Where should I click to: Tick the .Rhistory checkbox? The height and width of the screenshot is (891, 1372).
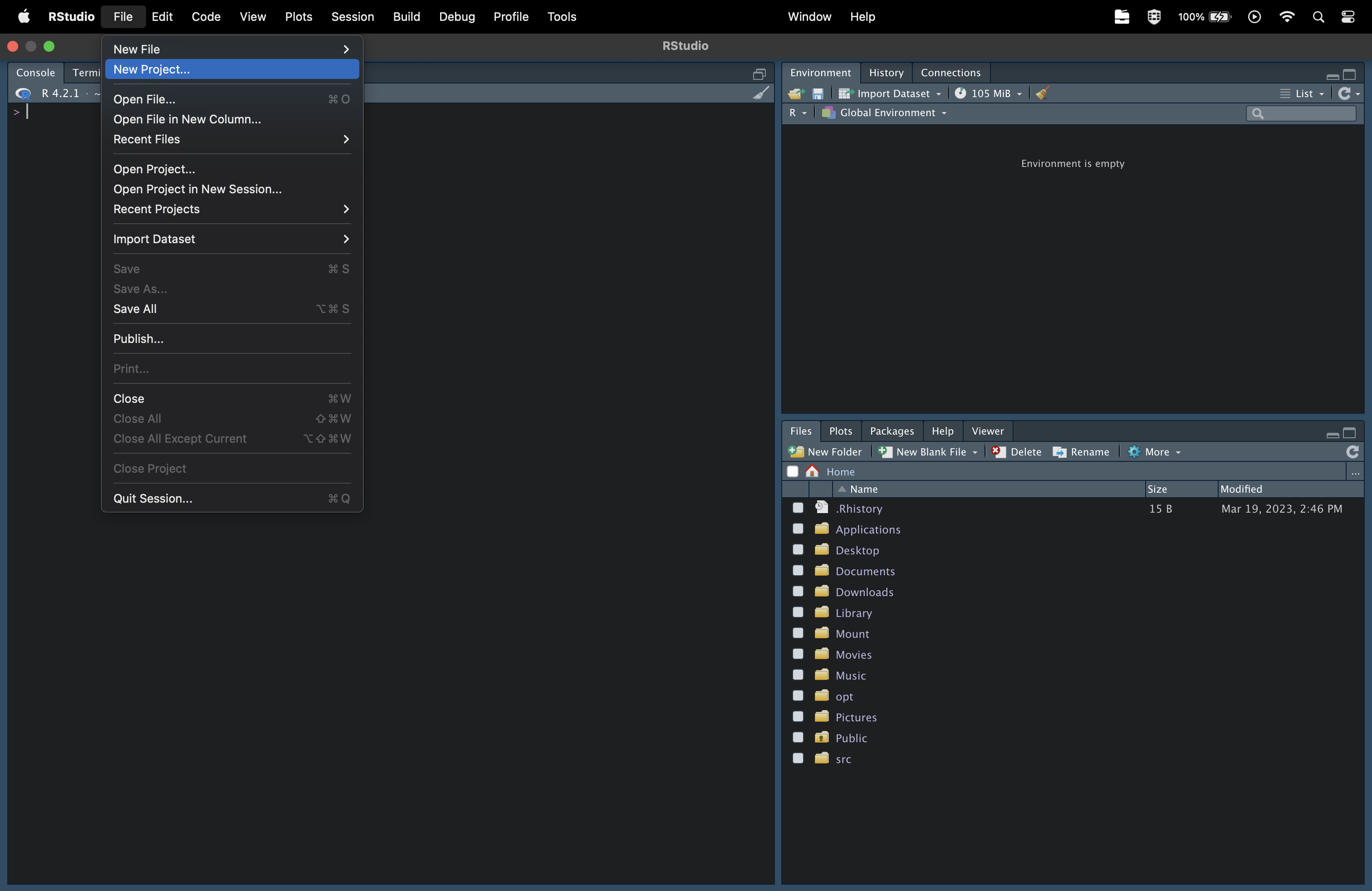798,508
